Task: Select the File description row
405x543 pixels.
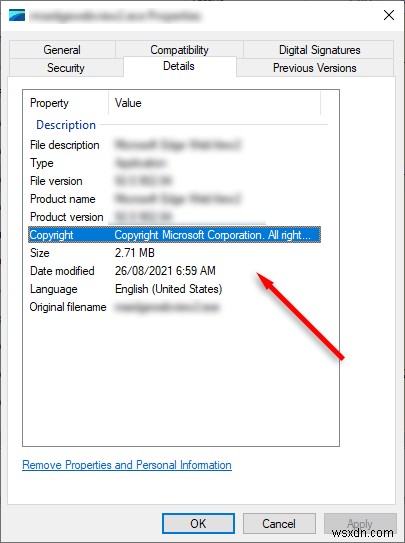Action: tap(174, 145)
